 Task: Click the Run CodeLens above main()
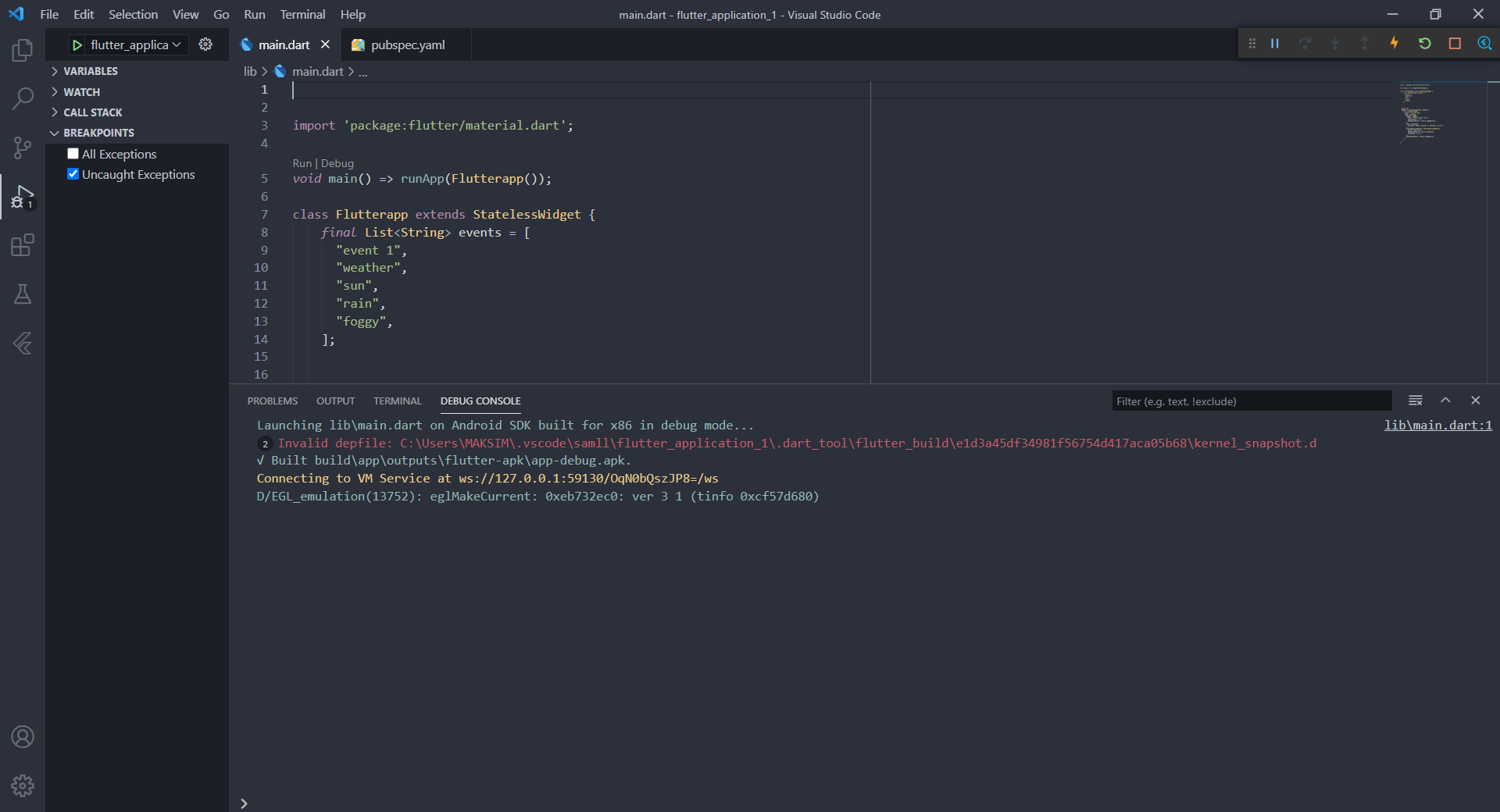coord(302,163)
